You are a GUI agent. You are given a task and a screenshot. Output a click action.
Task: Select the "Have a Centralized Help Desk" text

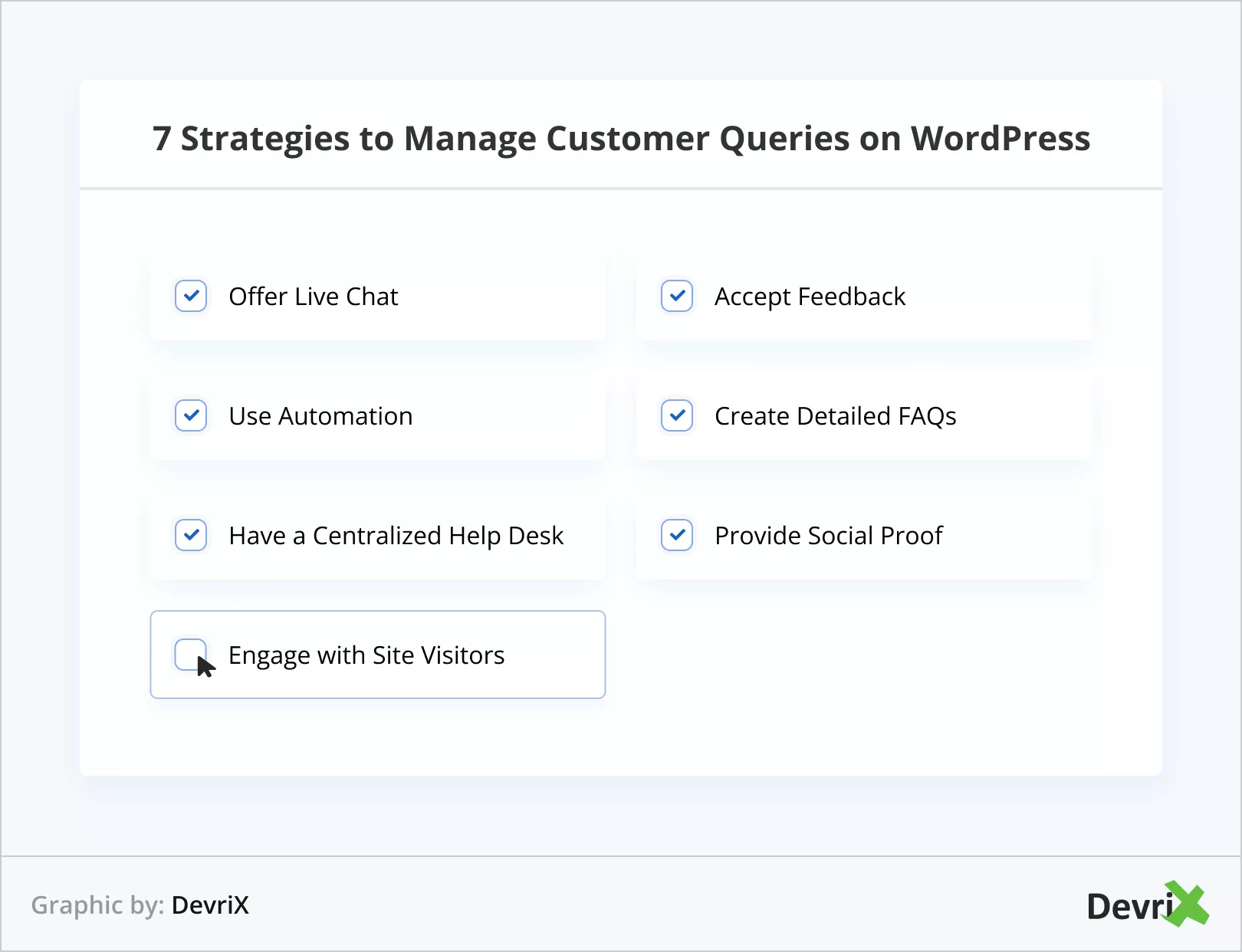tap(396, 536)
